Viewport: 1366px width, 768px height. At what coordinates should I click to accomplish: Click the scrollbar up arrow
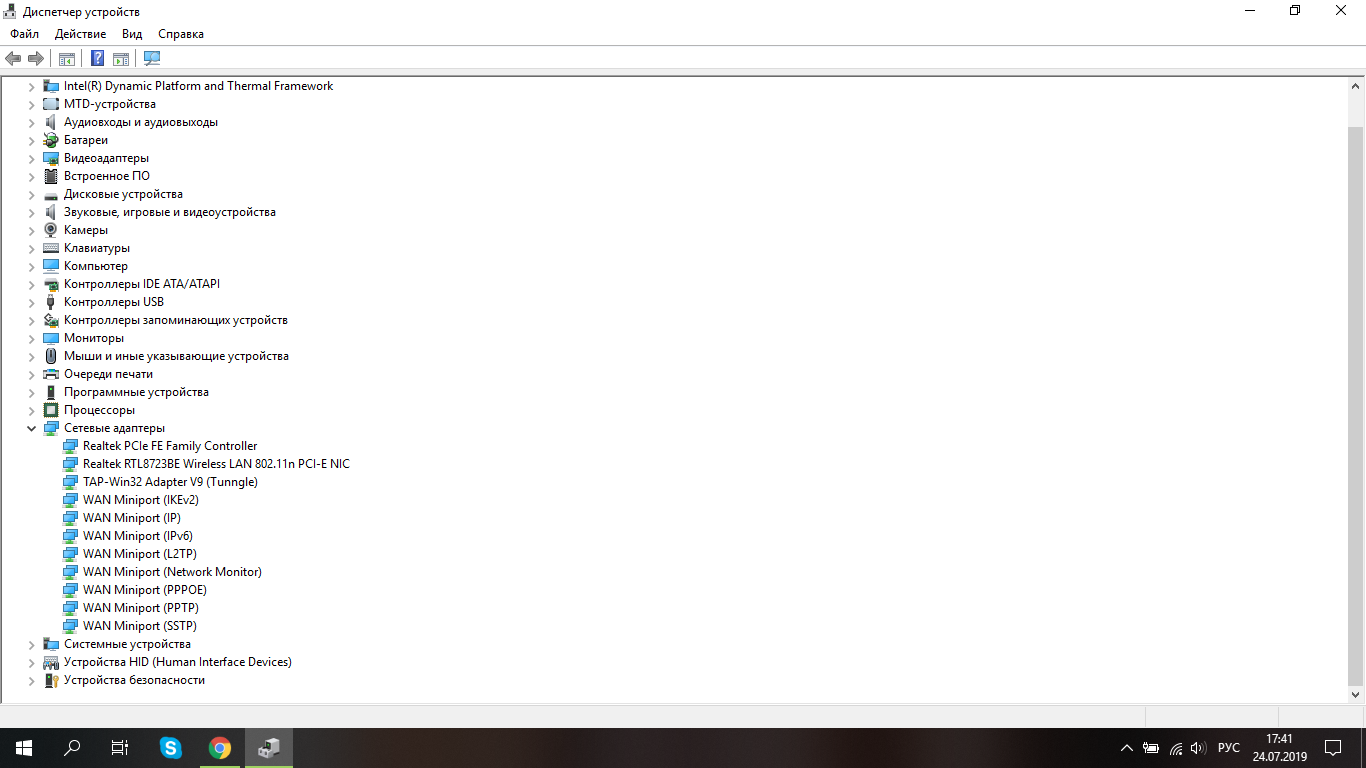click(1356, 86)
